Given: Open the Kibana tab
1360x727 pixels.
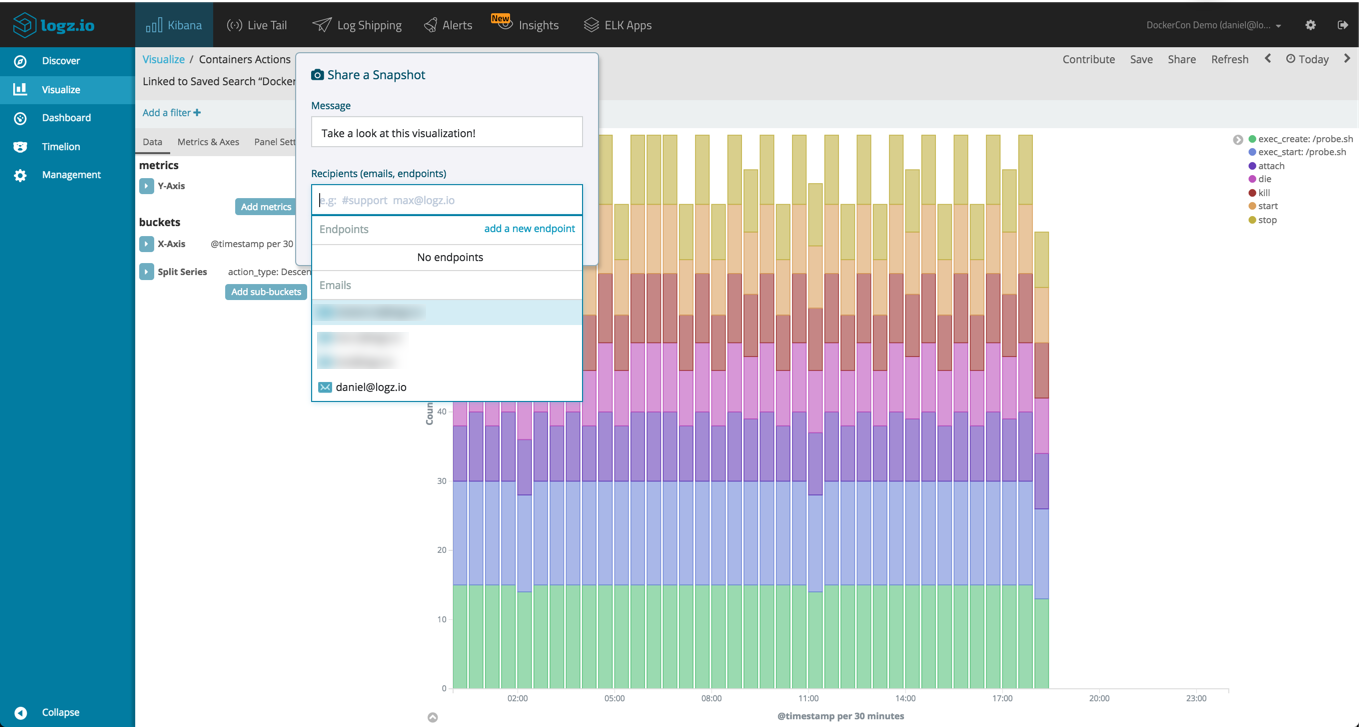Looking at the screenshot, I should [x=174, y=25].
